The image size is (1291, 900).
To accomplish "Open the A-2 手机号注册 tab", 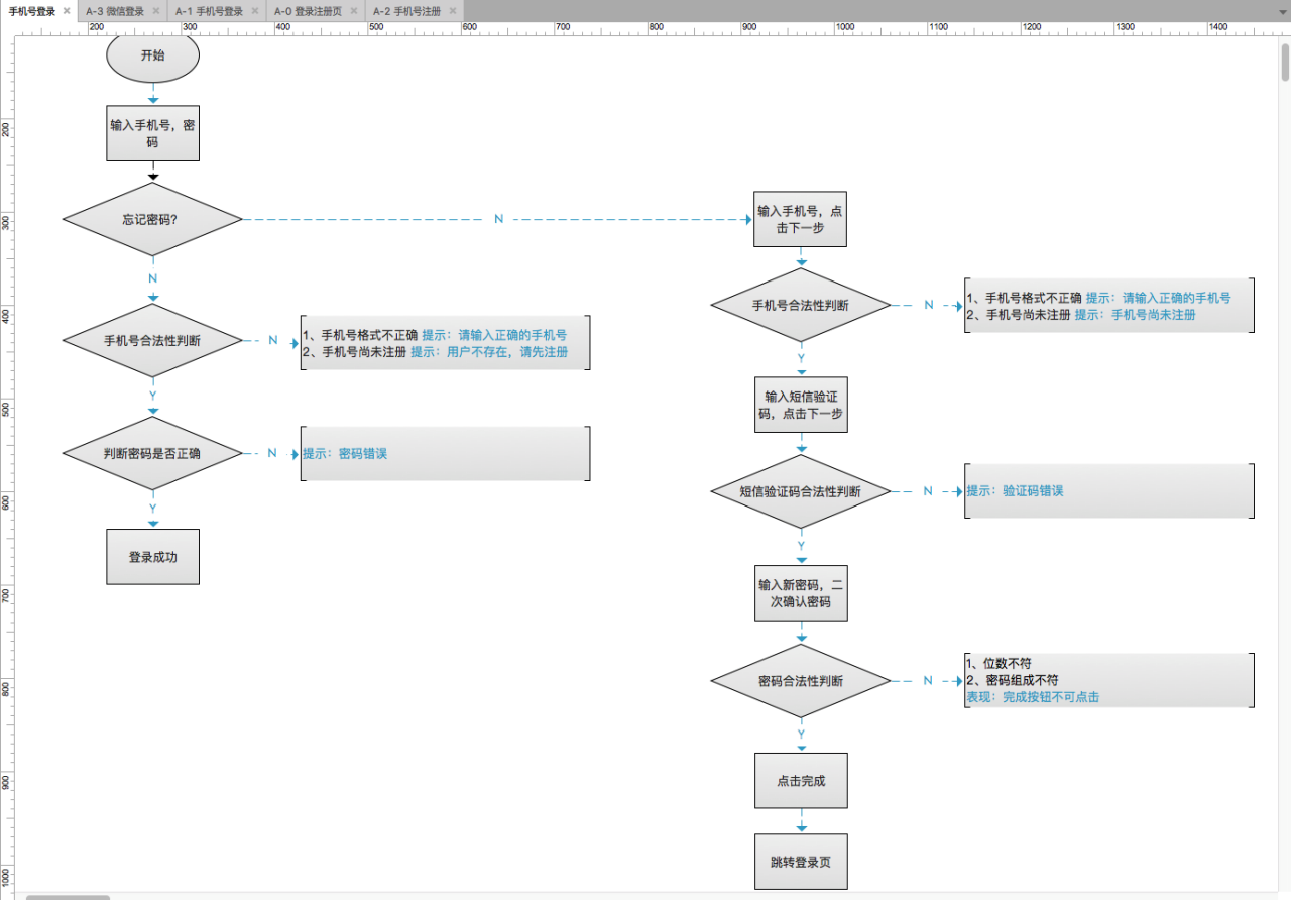I will 407,11.
